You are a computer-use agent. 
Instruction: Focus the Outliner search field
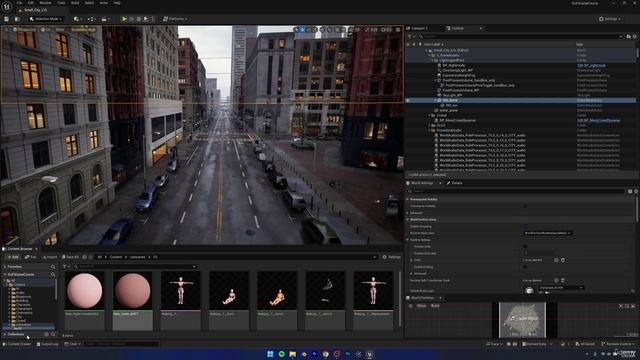(520, 36)
